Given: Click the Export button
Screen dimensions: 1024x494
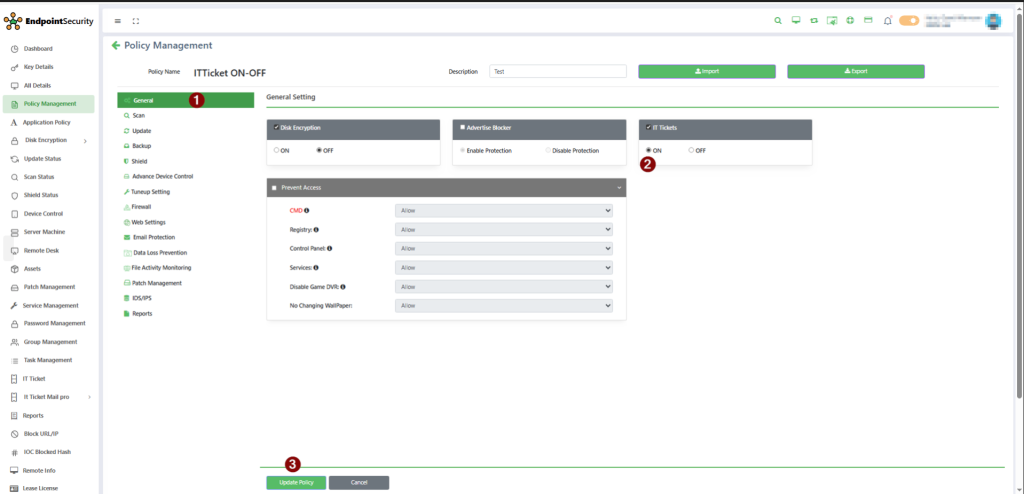Looking at the screenshot, I should tap(855, 71).
